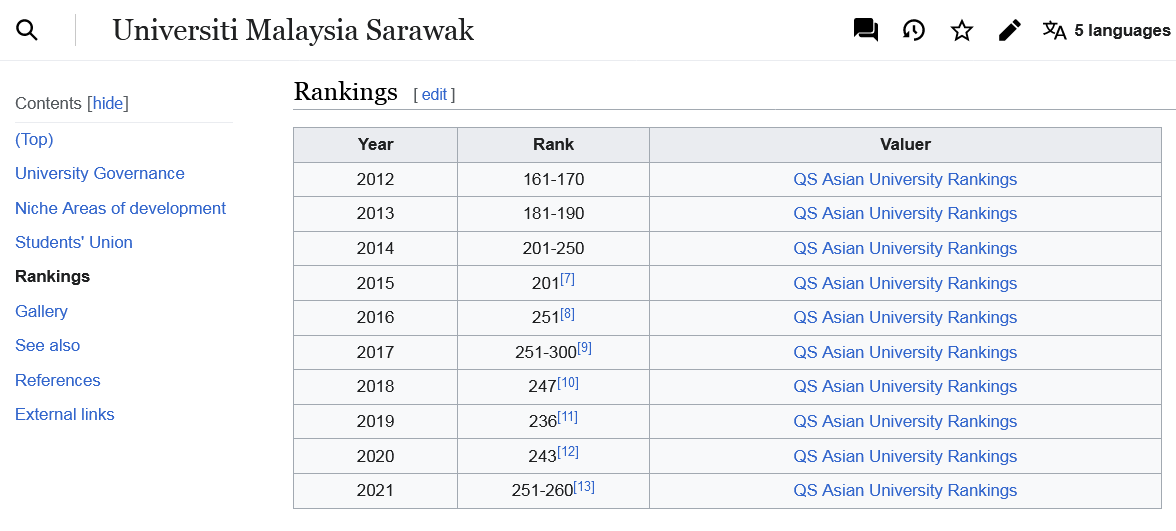Open citation [13] beside 251-260 rank
1176x531 pixels.
(x=584, y=487)
